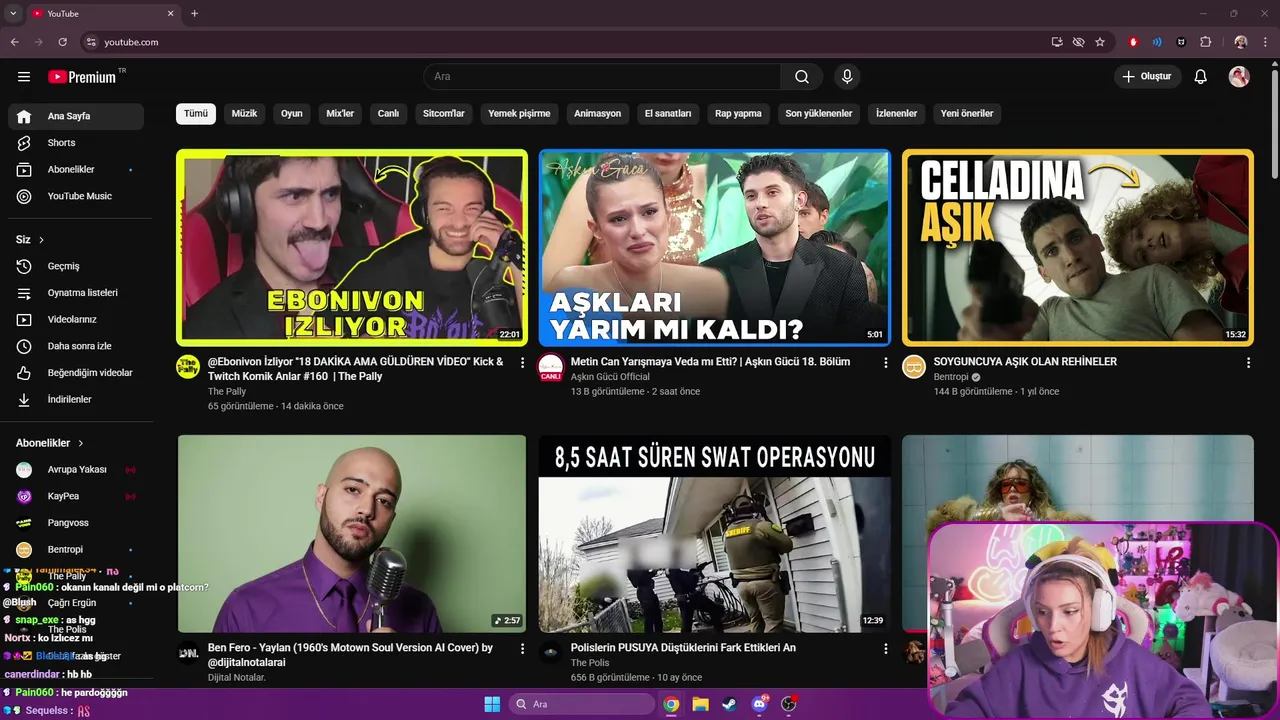Open Pangvoss subscription channel
1280x720 pixels.
point(76,523)
